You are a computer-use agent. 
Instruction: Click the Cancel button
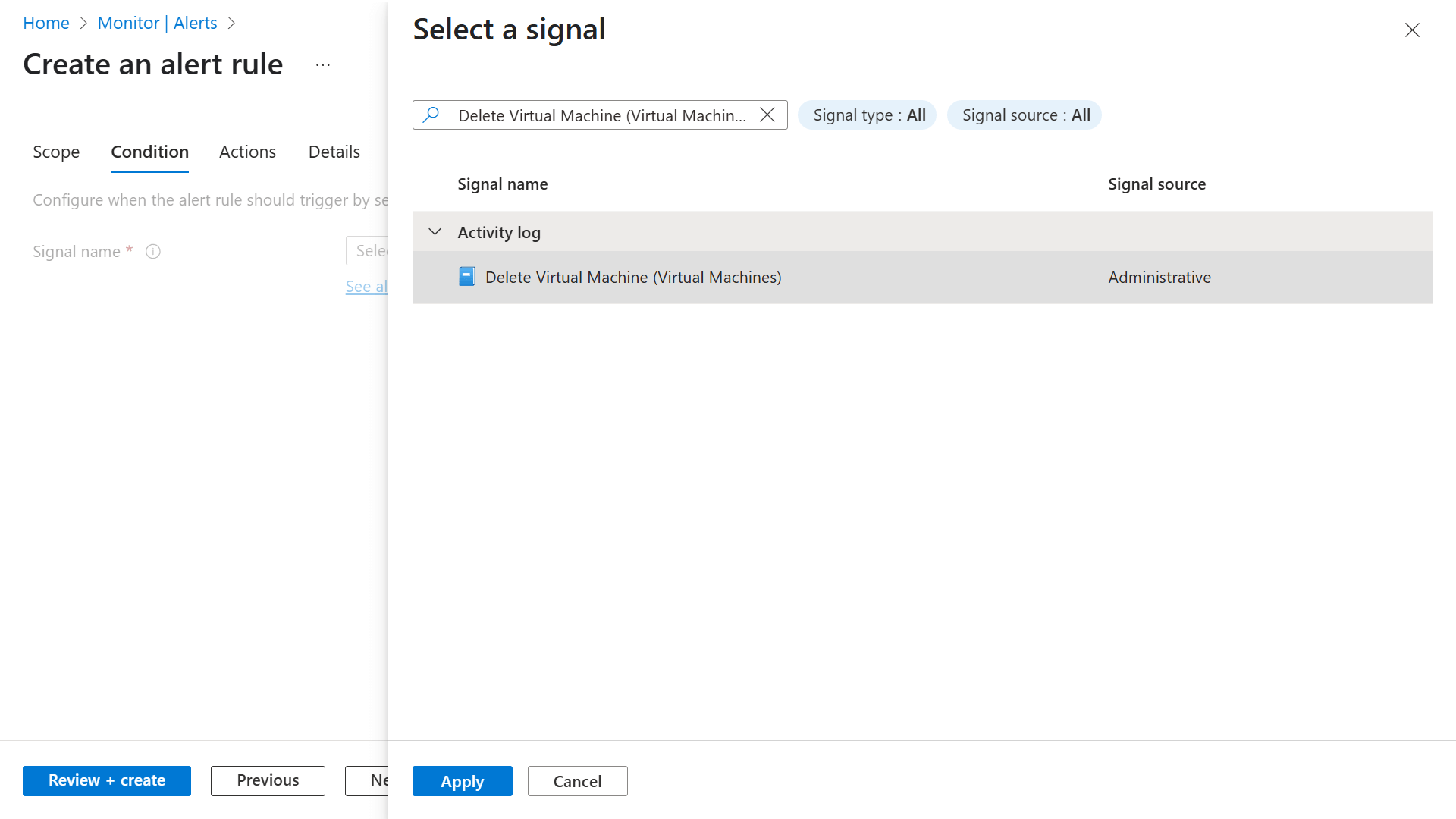(x=578, y=781)
